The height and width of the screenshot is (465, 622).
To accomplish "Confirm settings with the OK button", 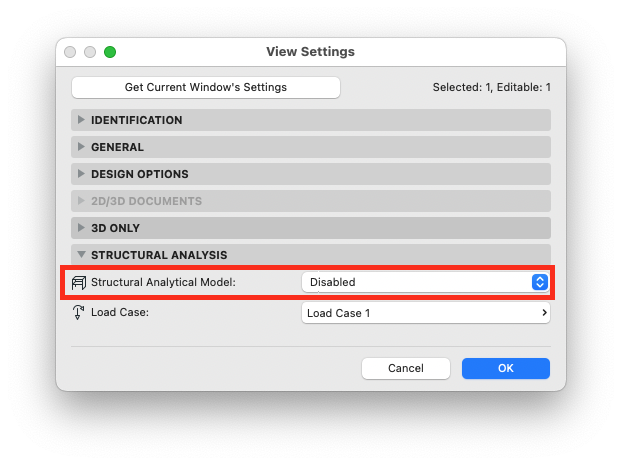I will tap(506, 368).
